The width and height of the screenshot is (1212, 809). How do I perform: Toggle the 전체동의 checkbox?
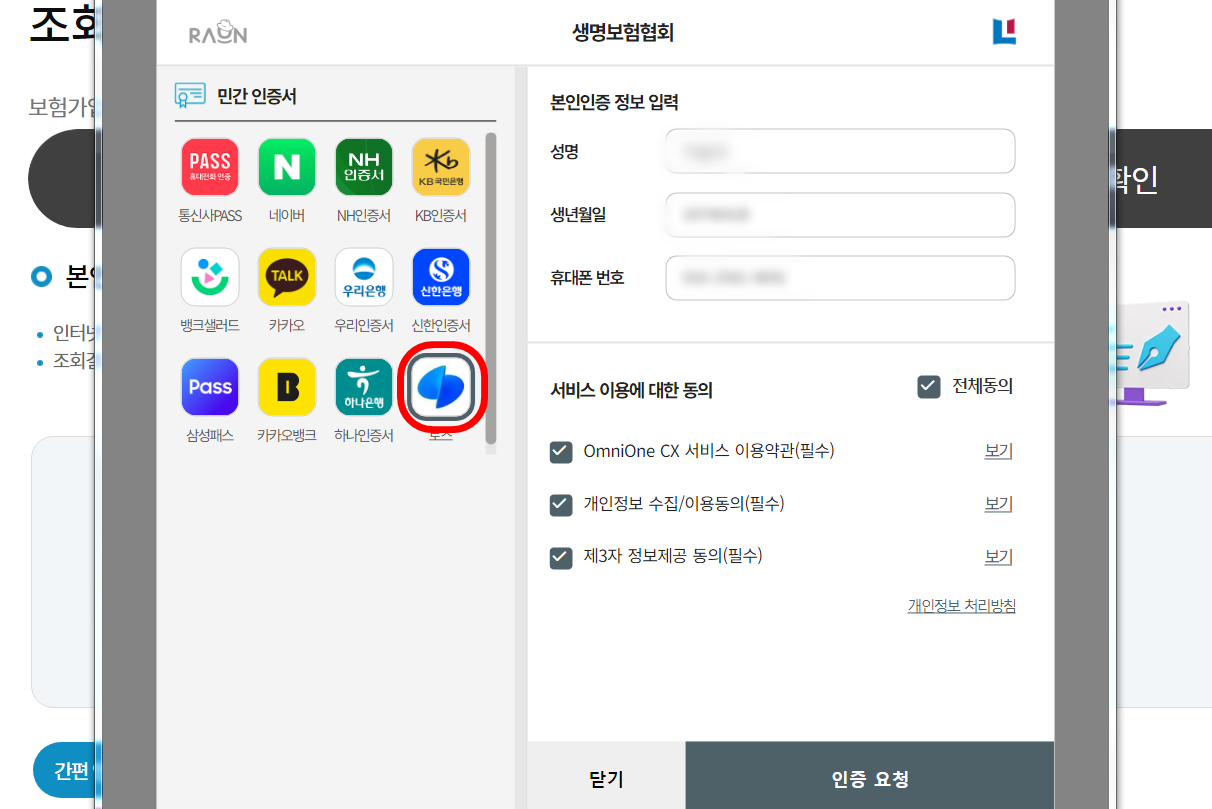[929, 387]
